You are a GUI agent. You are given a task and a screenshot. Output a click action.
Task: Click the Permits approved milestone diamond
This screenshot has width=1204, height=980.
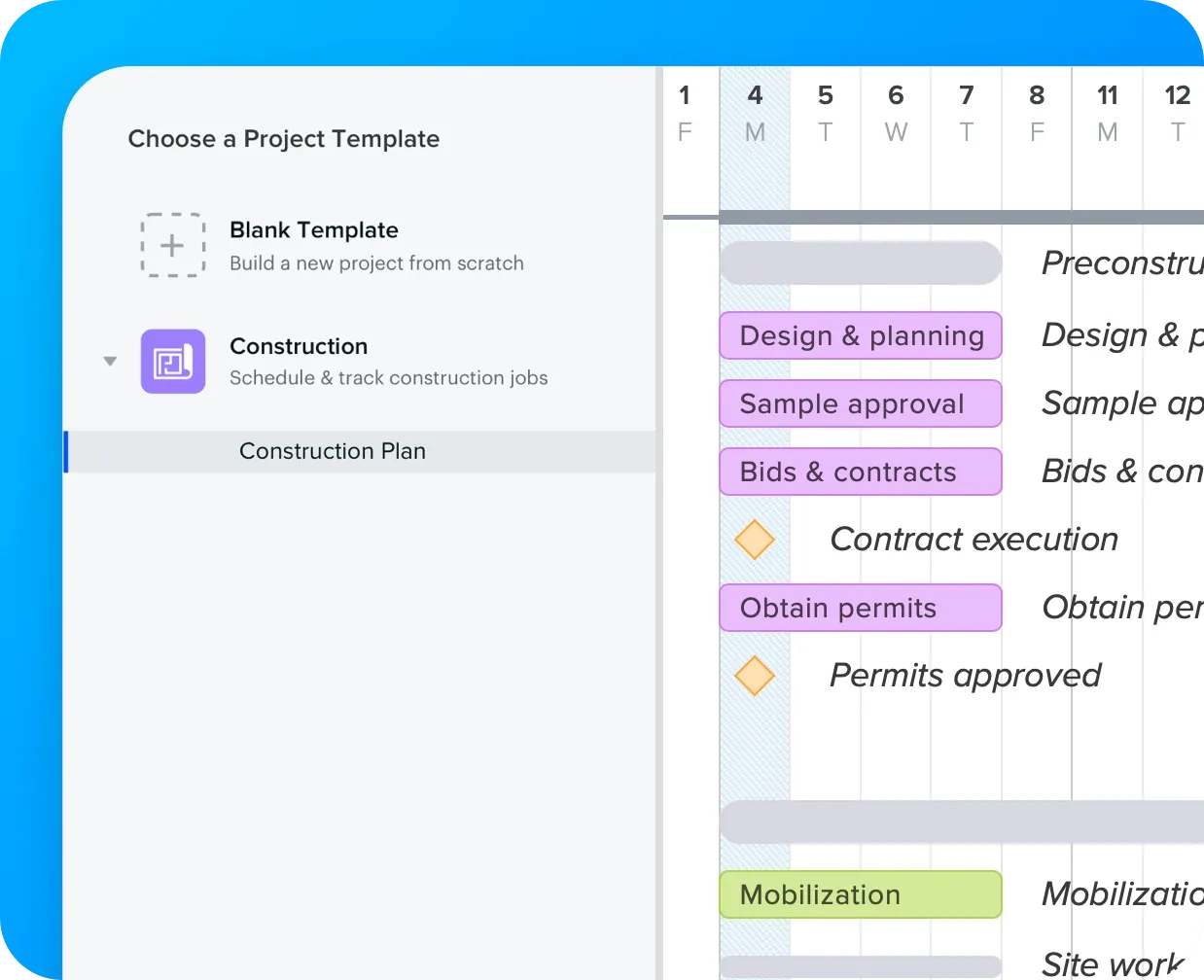click(x=755, y=676)
